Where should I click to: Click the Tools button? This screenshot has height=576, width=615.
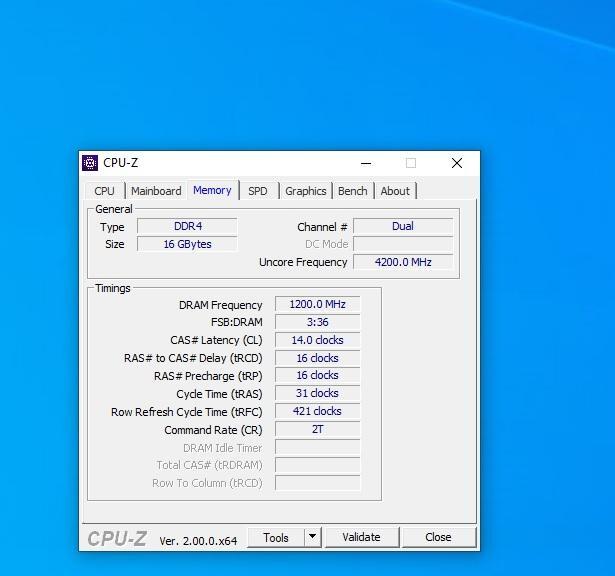276,538
